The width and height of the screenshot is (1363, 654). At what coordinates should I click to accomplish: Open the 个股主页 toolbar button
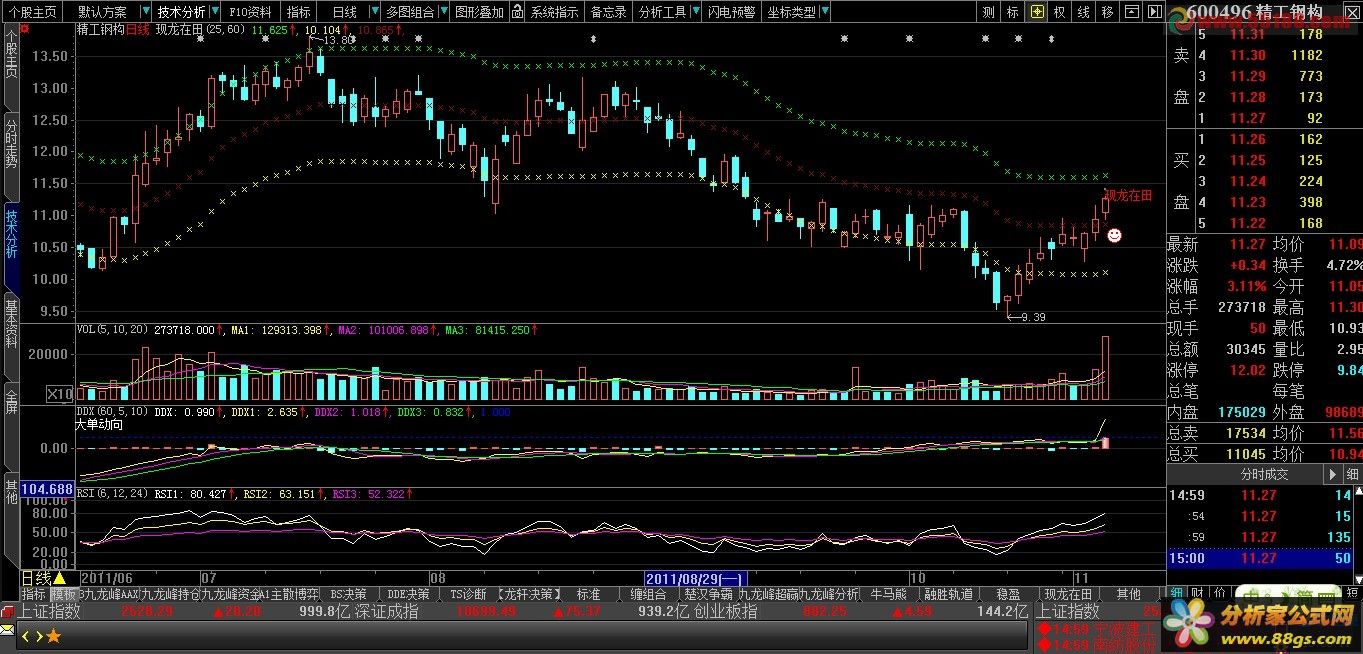pos(34,12)
